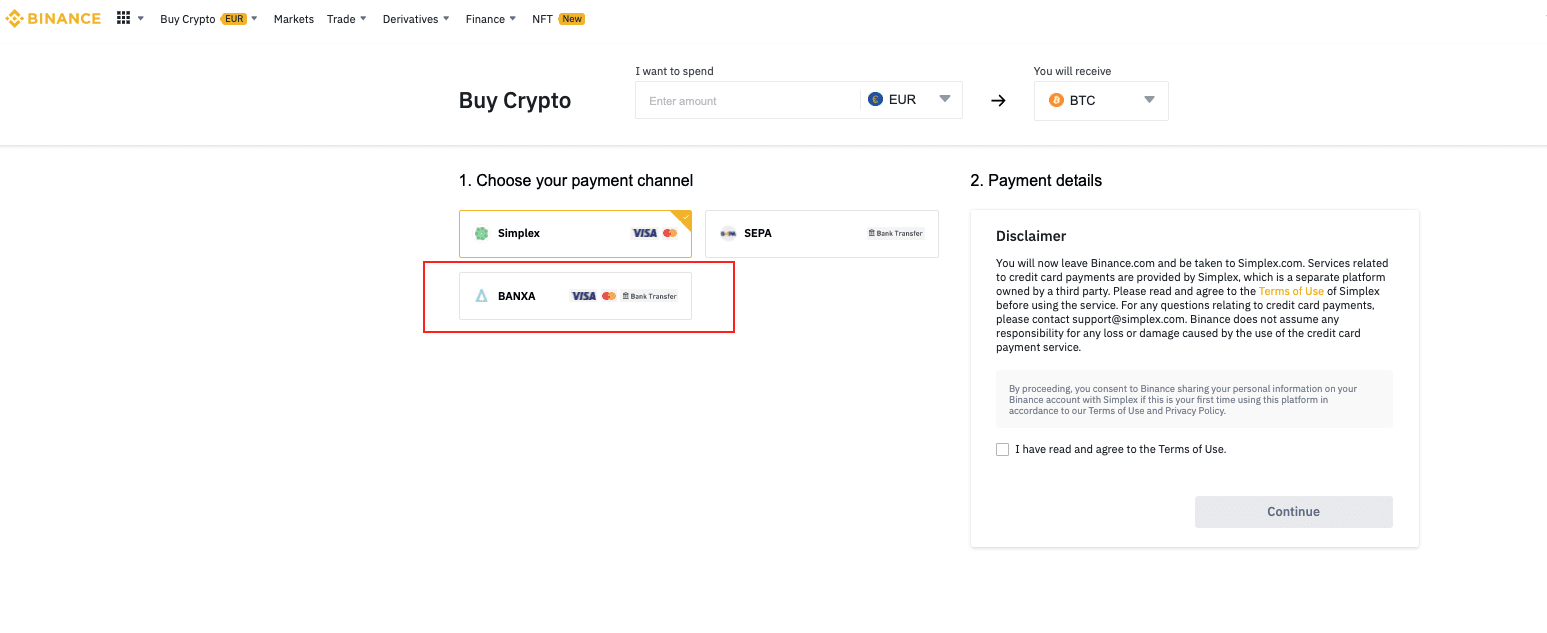1547x633 pixels.
Task: Click the Simplex green logo icon
Action: tap(482, 233)
